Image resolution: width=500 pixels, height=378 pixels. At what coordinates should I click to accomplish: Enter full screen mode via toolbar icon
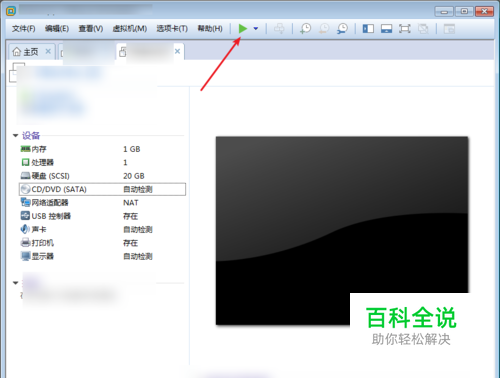point(405,29)
